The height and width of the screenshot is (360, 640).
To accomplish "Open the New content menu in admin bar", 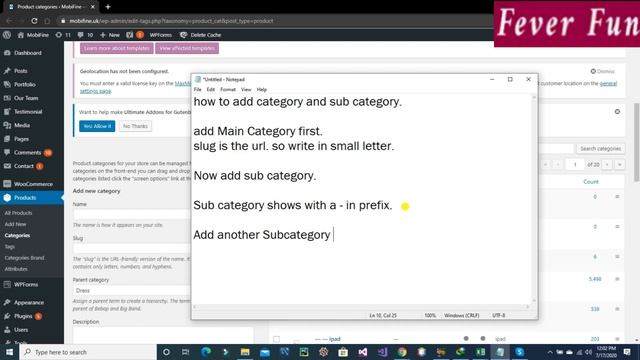I will coord(110,35).
